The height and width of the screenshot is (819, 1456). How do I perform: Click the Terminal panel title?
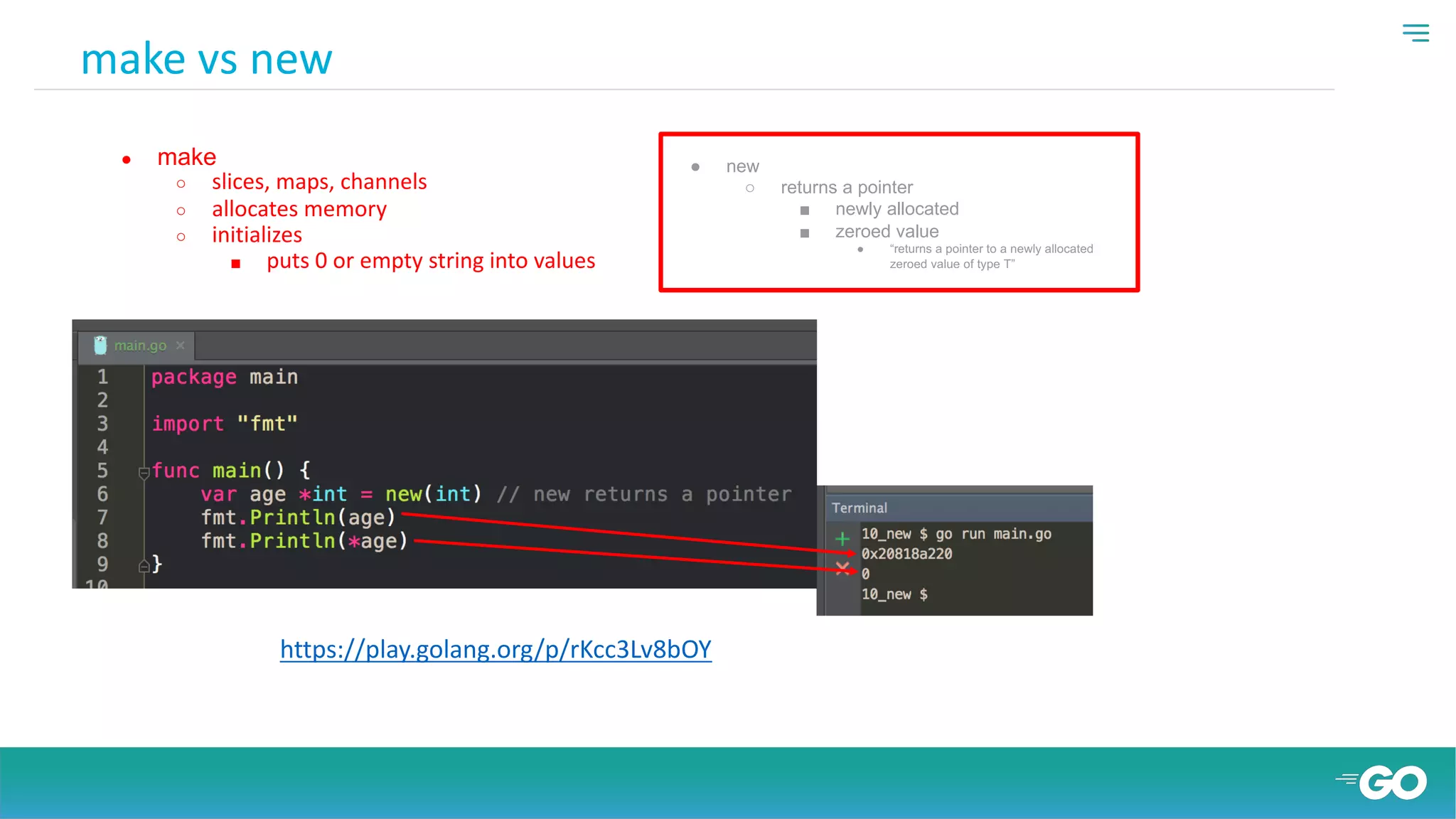coord(860,508)
